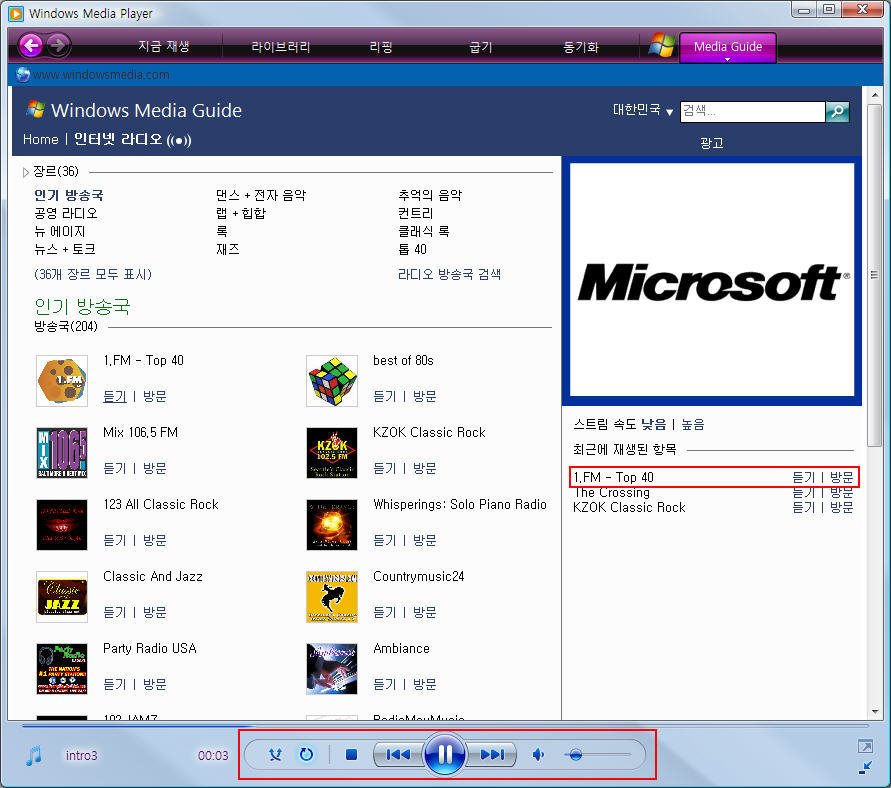
Task: Go to the previous track
Action: pyautogui.click(x=398, y=755)
